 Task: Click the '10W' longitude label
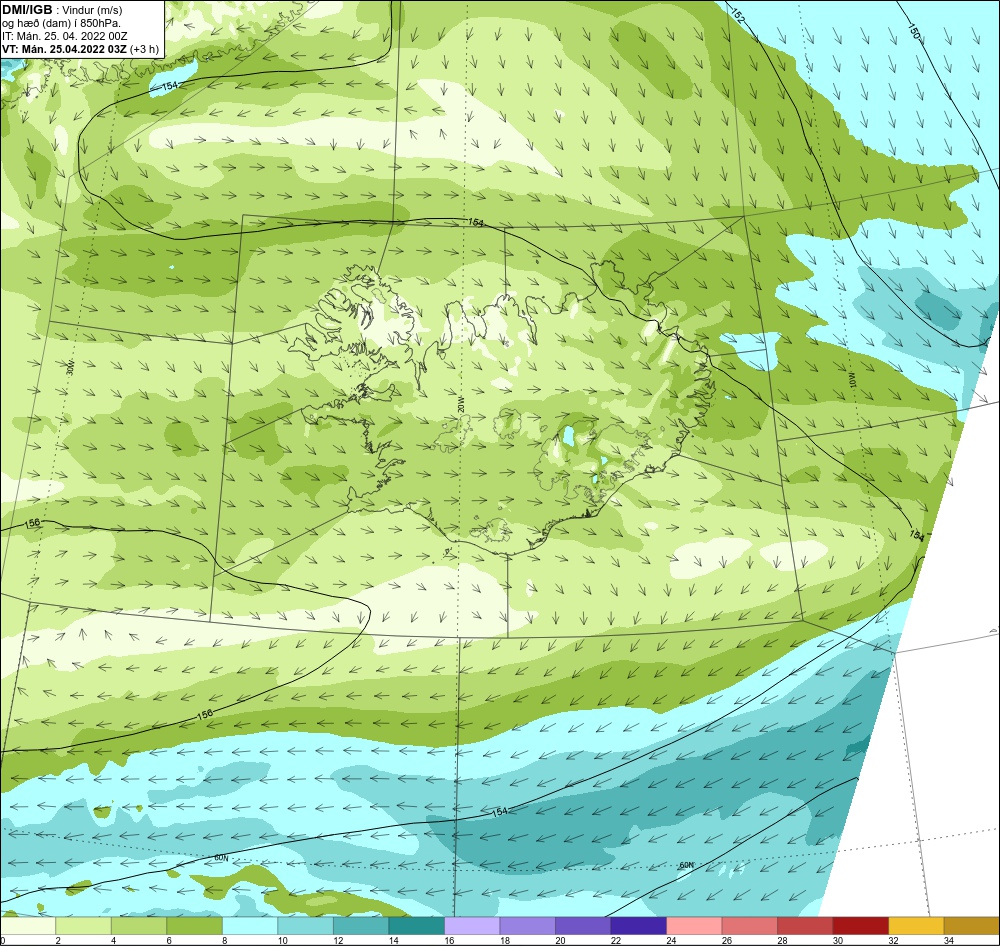coord(851,380)
